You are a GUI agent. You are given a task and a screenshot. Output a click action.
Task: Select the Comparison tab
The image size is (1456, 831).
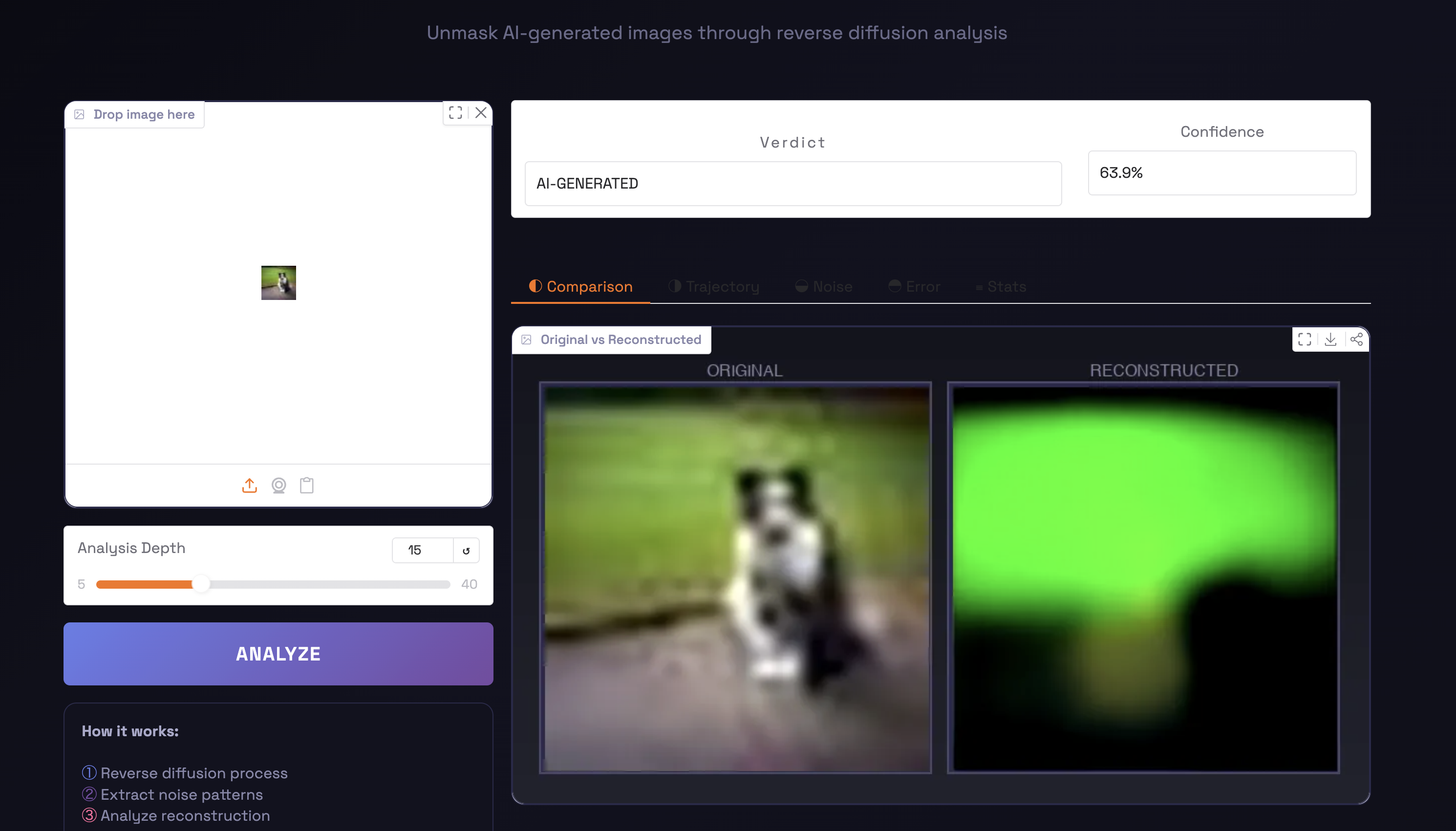580,286
